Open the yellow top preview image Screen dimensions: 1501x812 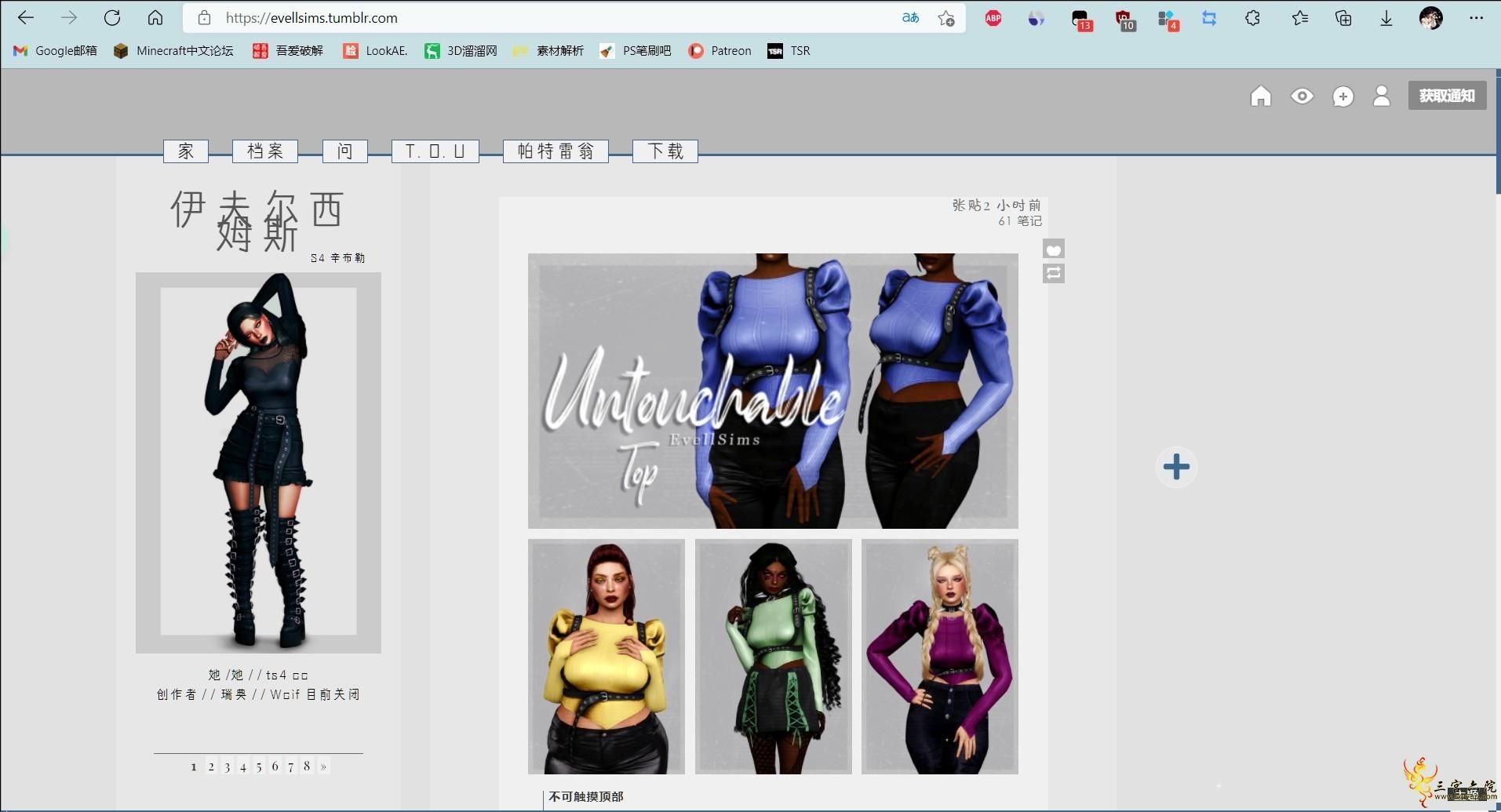(607, 657)
